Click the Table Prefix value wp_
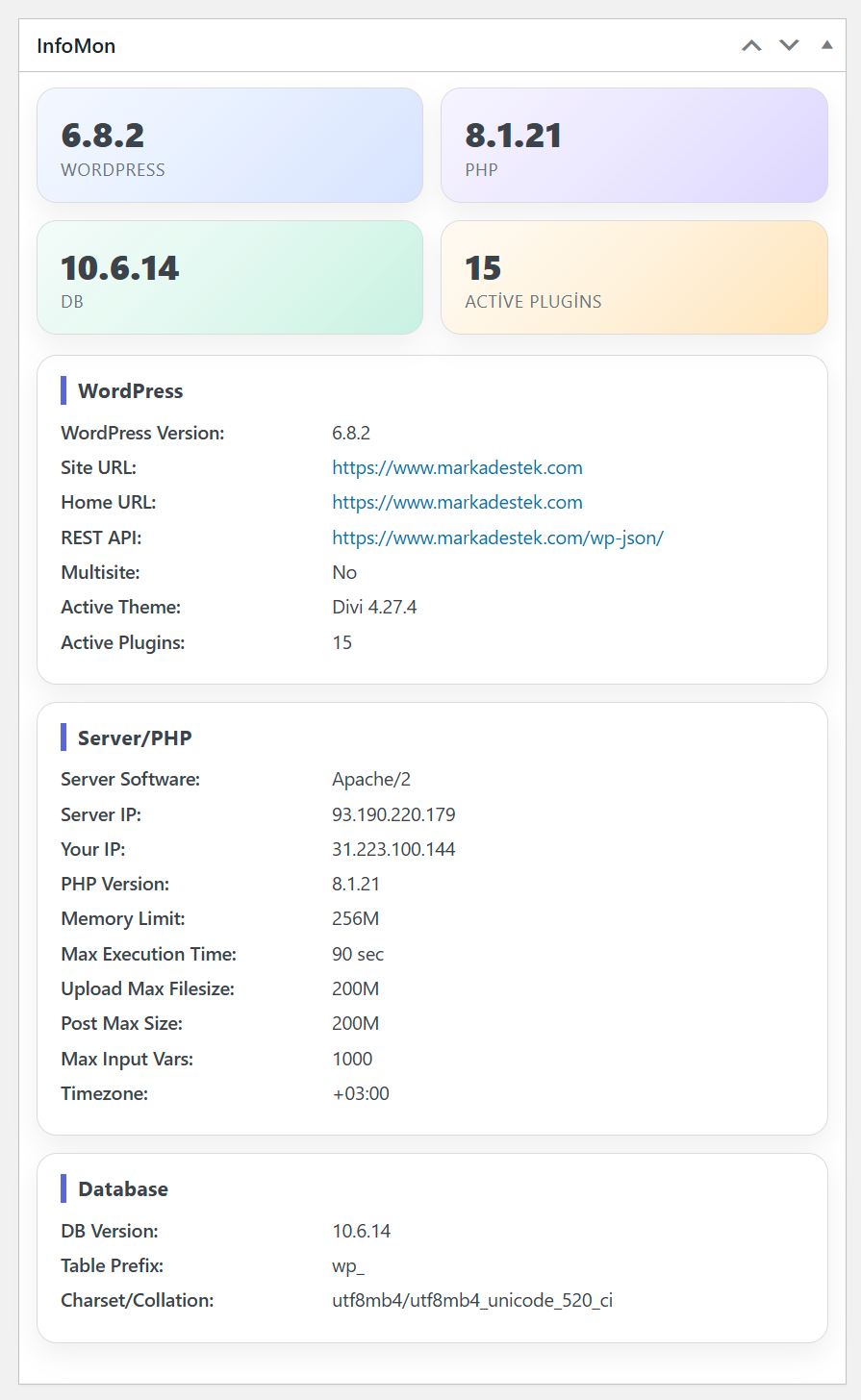Image resolution: width=861 pixels, height=1400 pixels. (x=348, y=1266)
